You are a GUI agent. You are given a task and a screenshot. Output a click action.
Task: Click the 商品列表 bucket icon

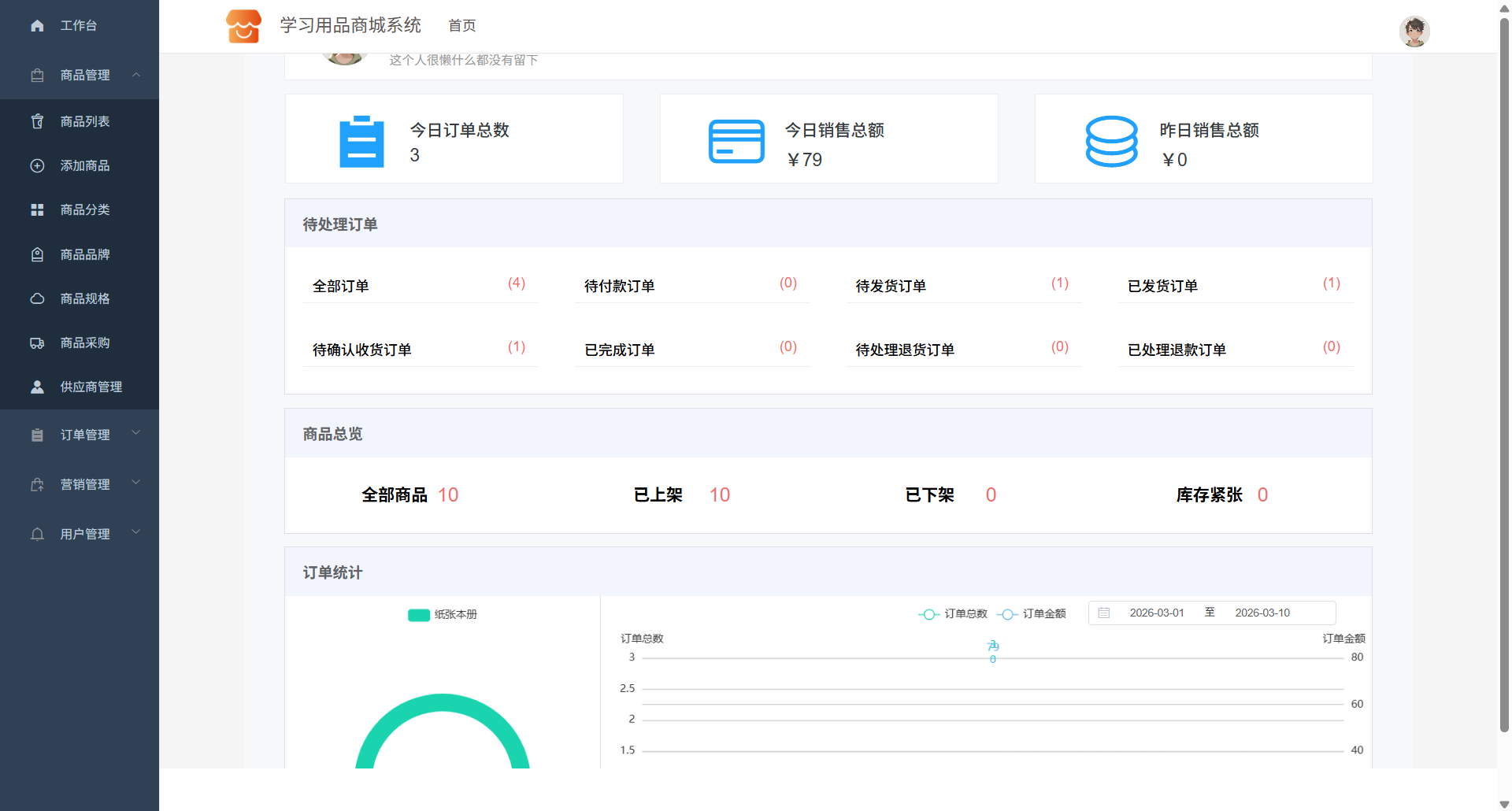point(37,121)
